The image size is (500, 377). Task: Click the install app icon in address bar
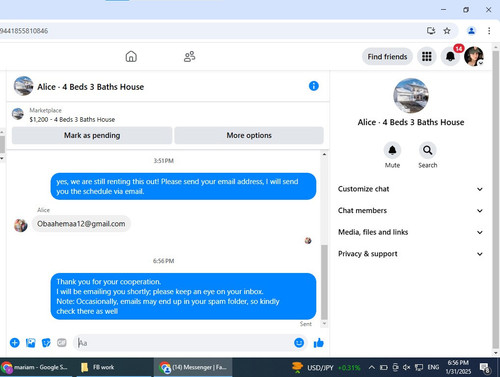431,31
